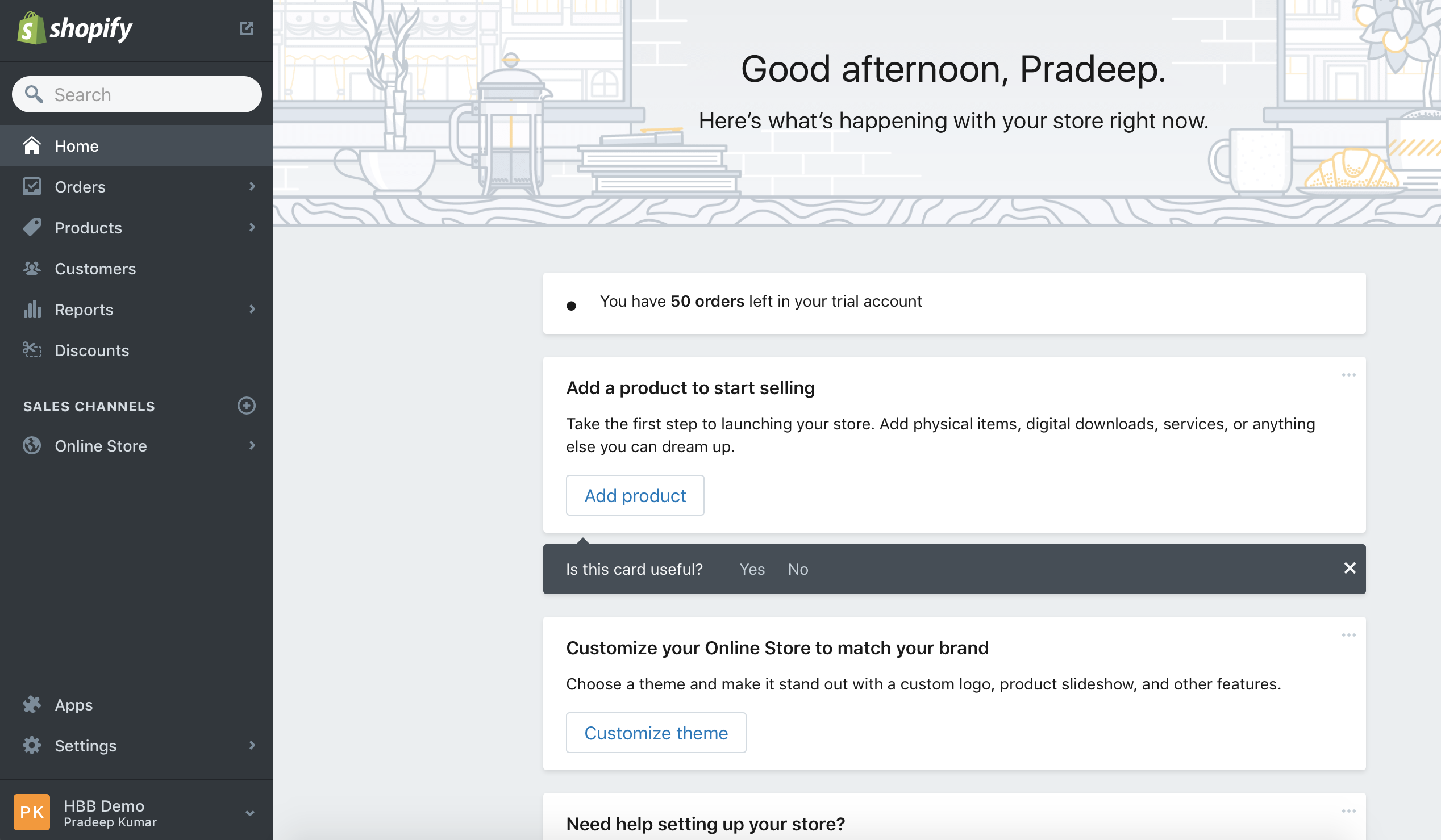This screenshot has width=1441, height=840.
Task: Click the search magnifier icon
Action: pyautogui.click(x=34, y=94)
